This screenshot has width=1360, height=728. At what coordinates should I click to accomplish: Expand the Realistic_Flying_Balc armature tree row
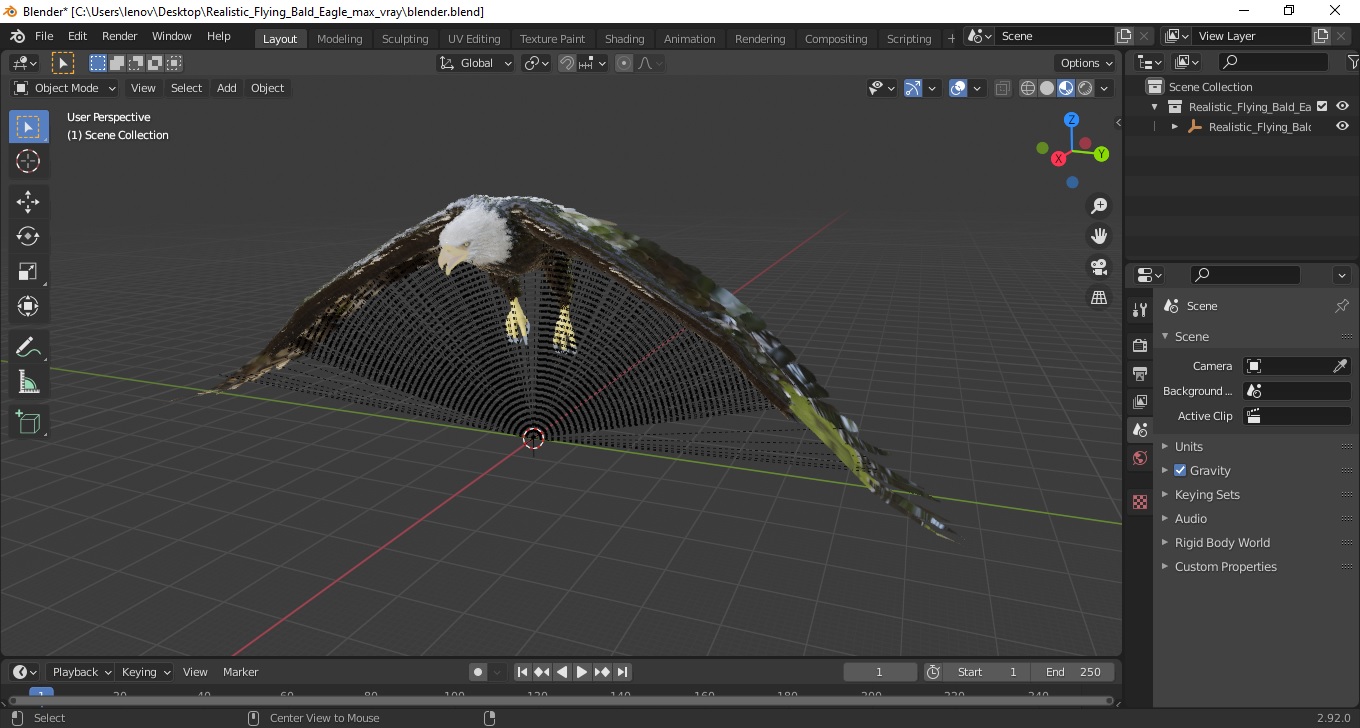pyautogui.click(x=1175, y=127)
